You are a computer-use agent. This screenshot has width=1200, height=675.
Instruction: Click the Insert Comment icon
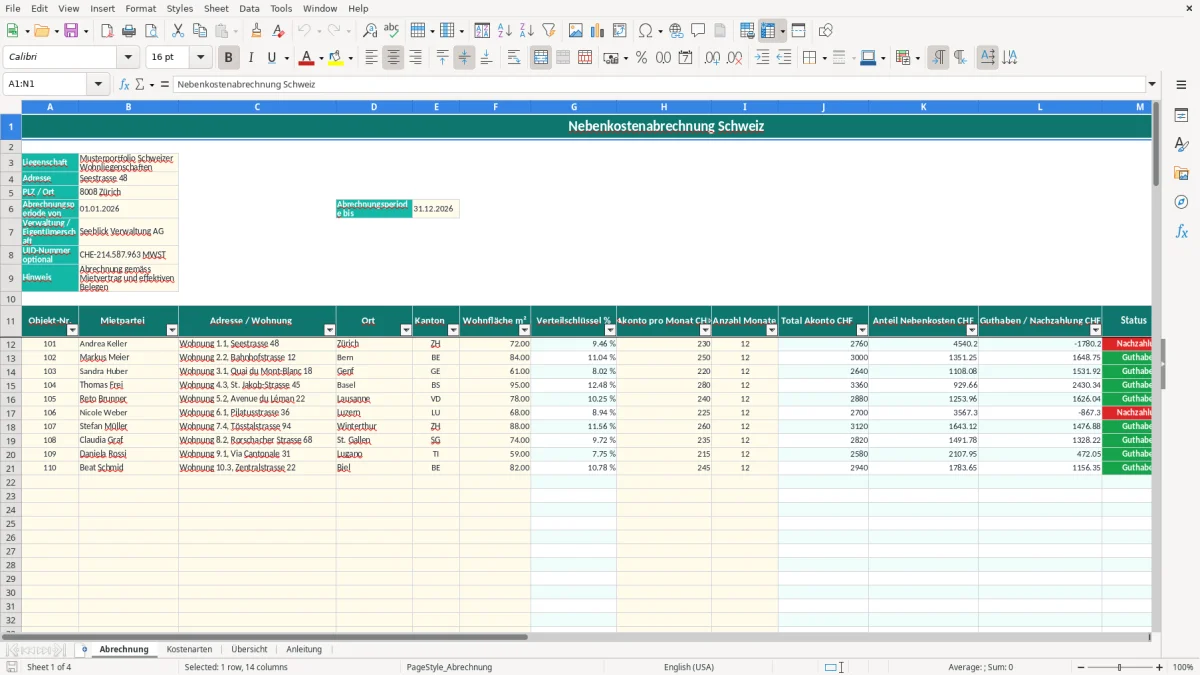click(698, 31)
